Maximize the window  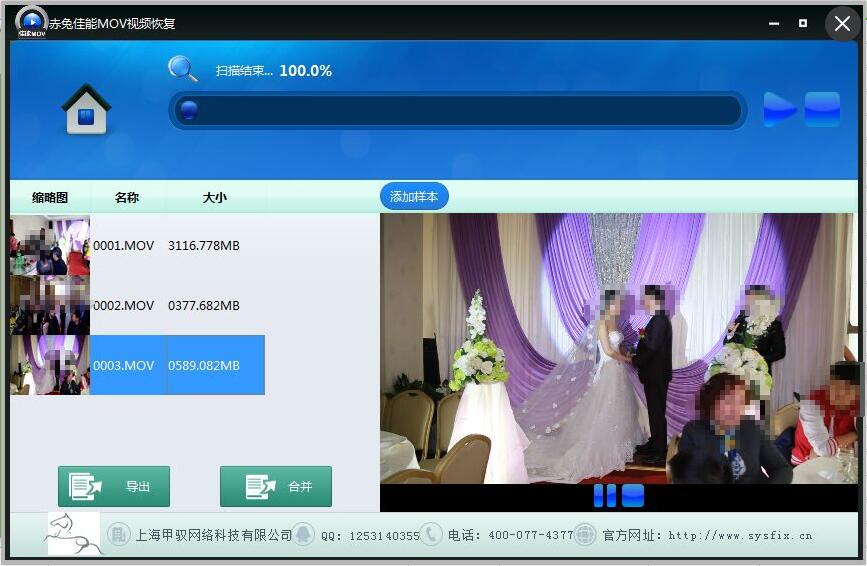click(803, 23)
